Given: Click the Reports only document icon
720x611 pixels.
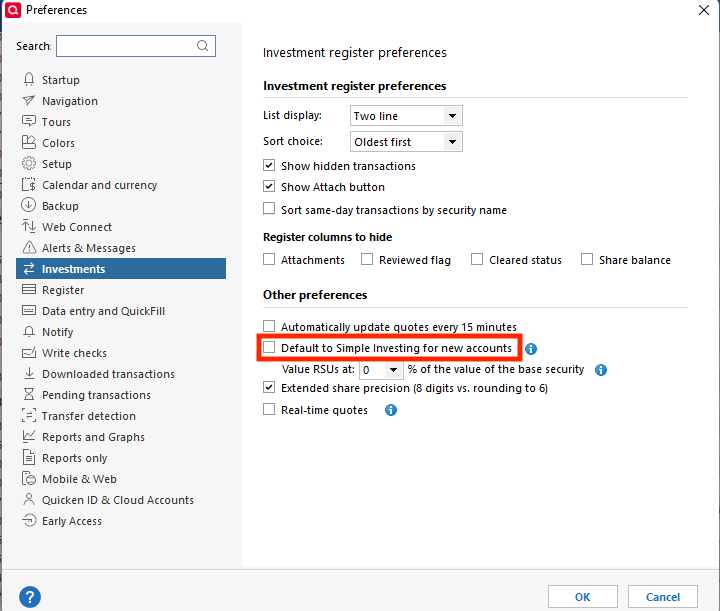Looking at the screenshot, I should click(x=29, y=457).
